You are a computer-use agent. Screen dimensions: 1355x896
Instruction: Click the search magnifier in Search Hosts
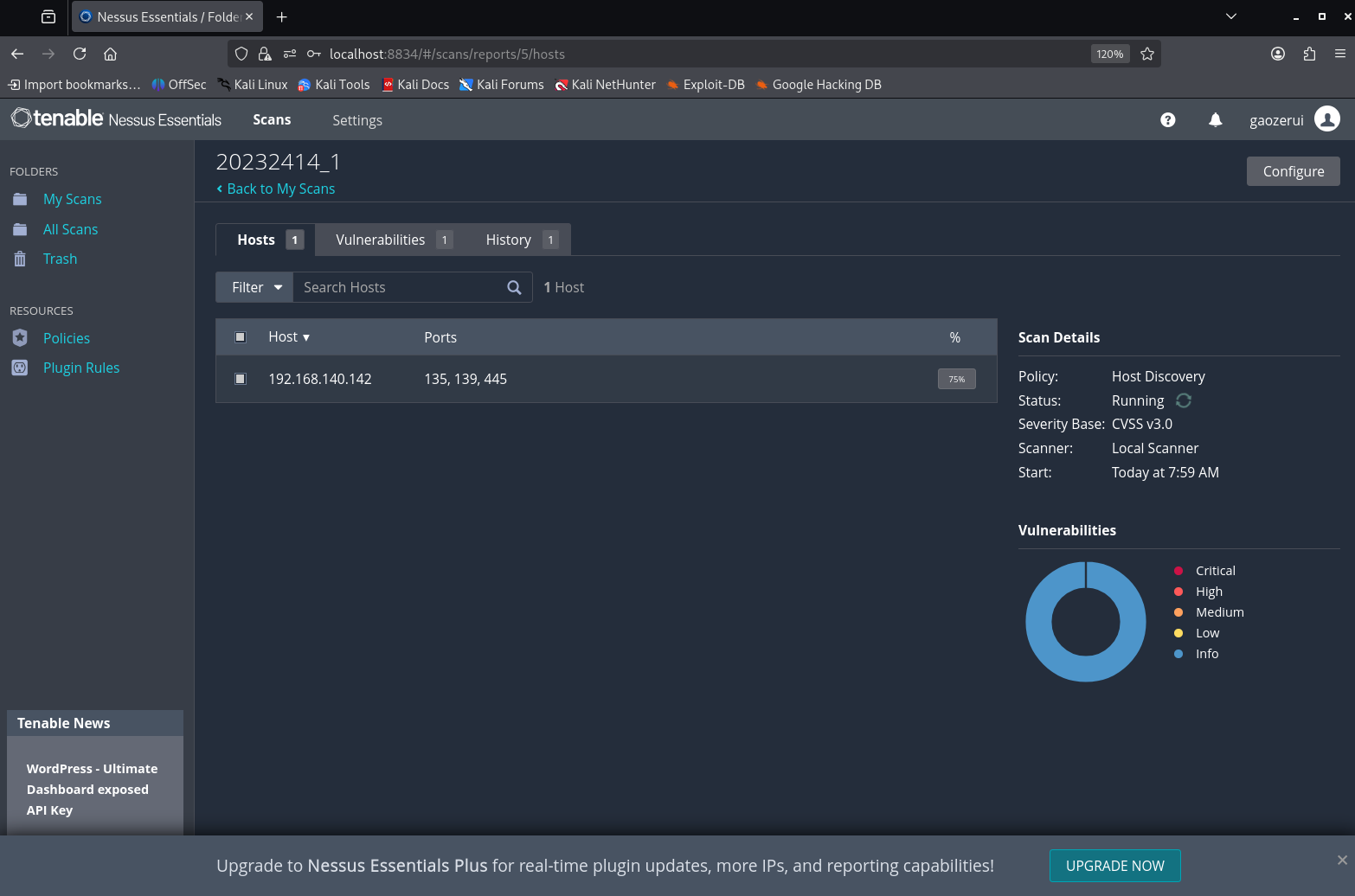(514, 287)
